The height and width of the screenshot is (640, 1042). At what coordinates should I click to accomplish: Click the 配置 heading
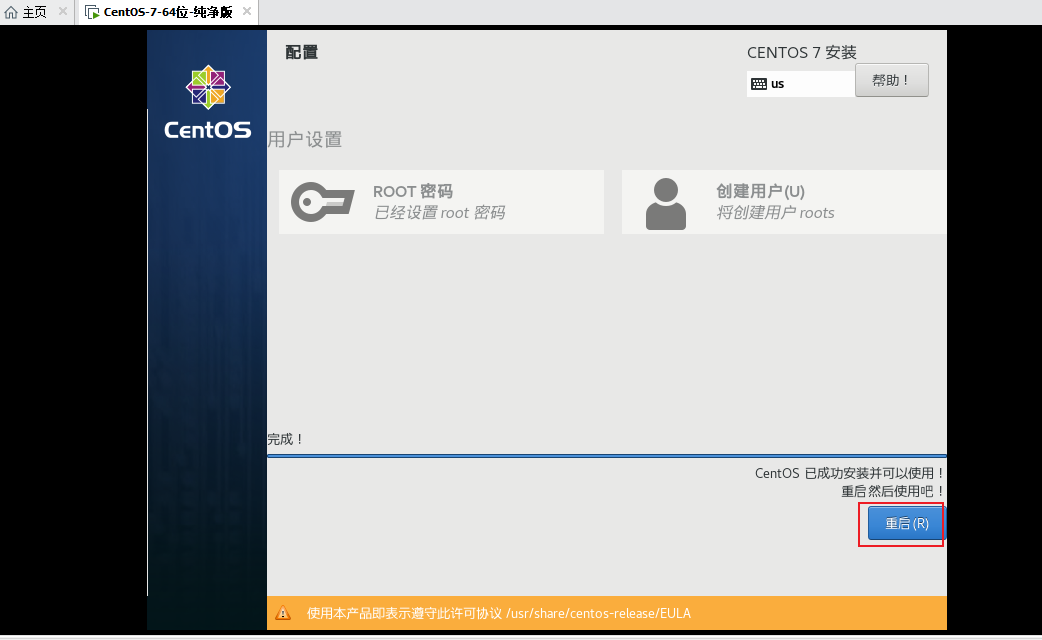[302, 53]
